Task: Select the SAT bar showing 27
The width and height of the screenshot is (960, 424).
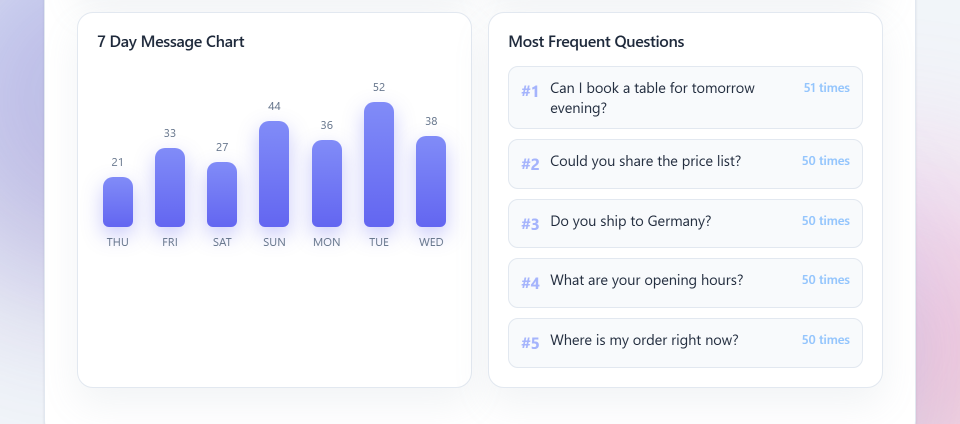Action: coord(222,195)
